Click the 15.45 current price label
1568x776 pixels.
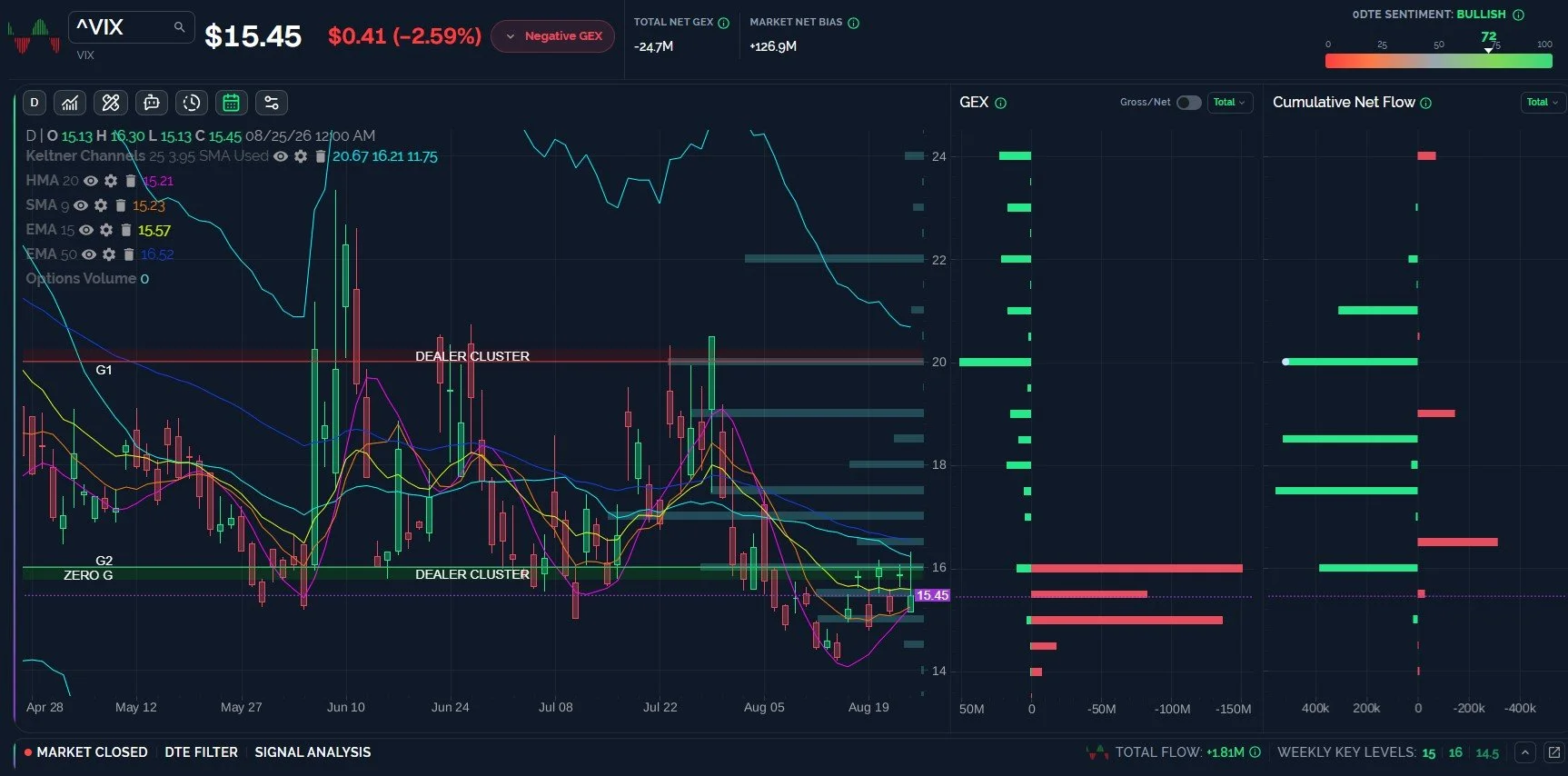[932, 596]
